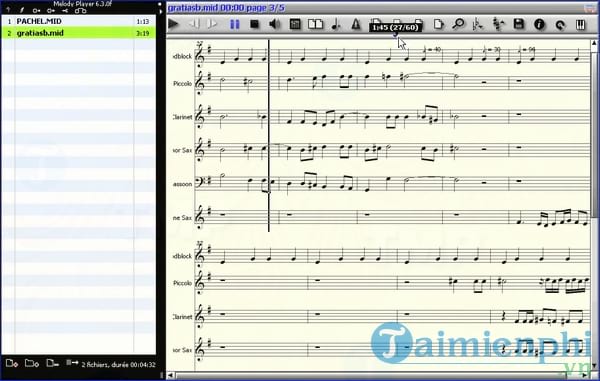Click the transpose flat-sign icon

click(478, 24)
